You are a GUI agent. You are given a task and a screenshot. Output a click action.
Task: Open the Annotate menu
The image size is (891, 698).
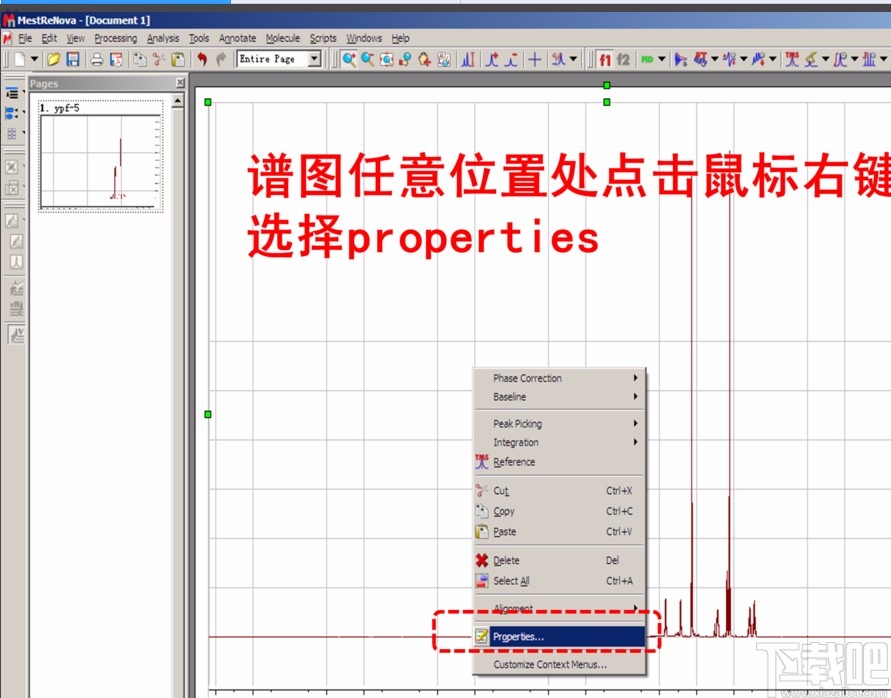(x=238, y=38)
